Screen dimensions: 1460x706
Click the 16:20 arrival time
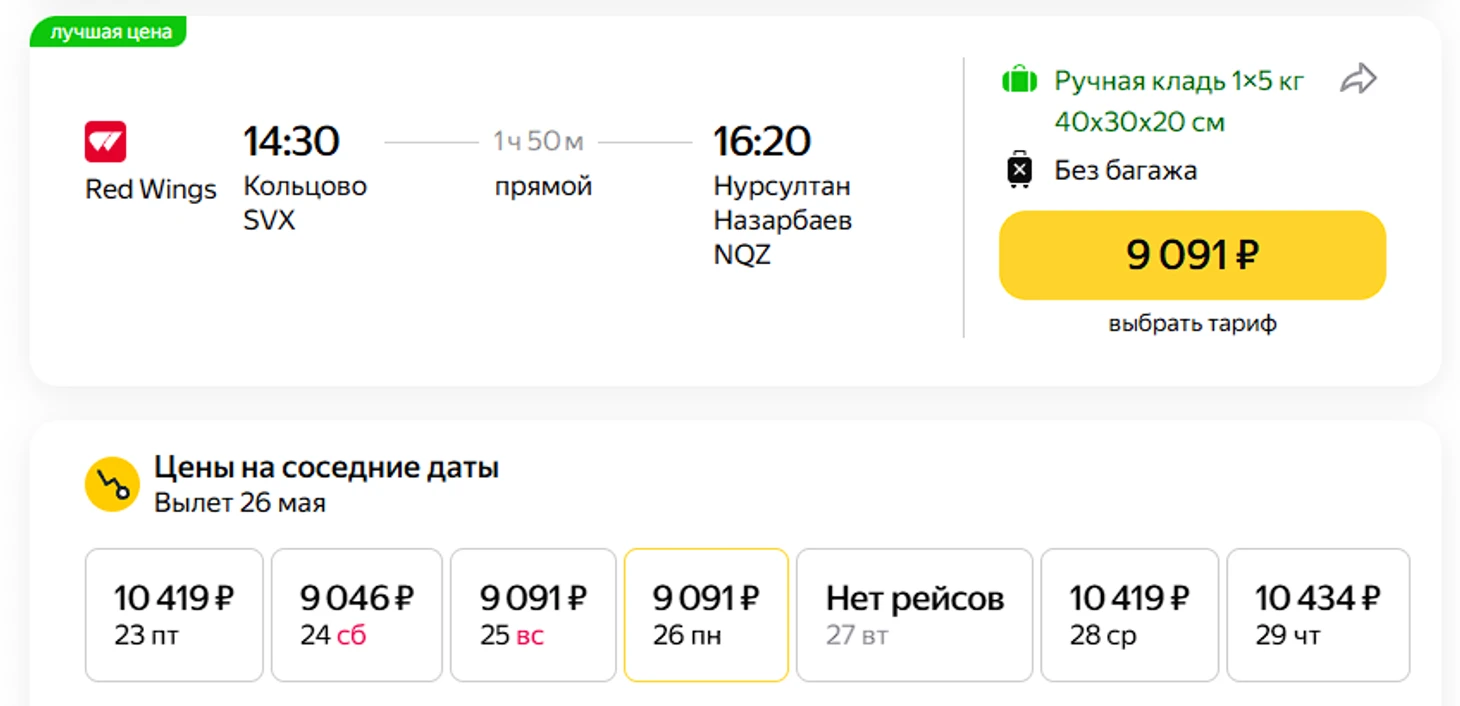(x=761, y=142)
